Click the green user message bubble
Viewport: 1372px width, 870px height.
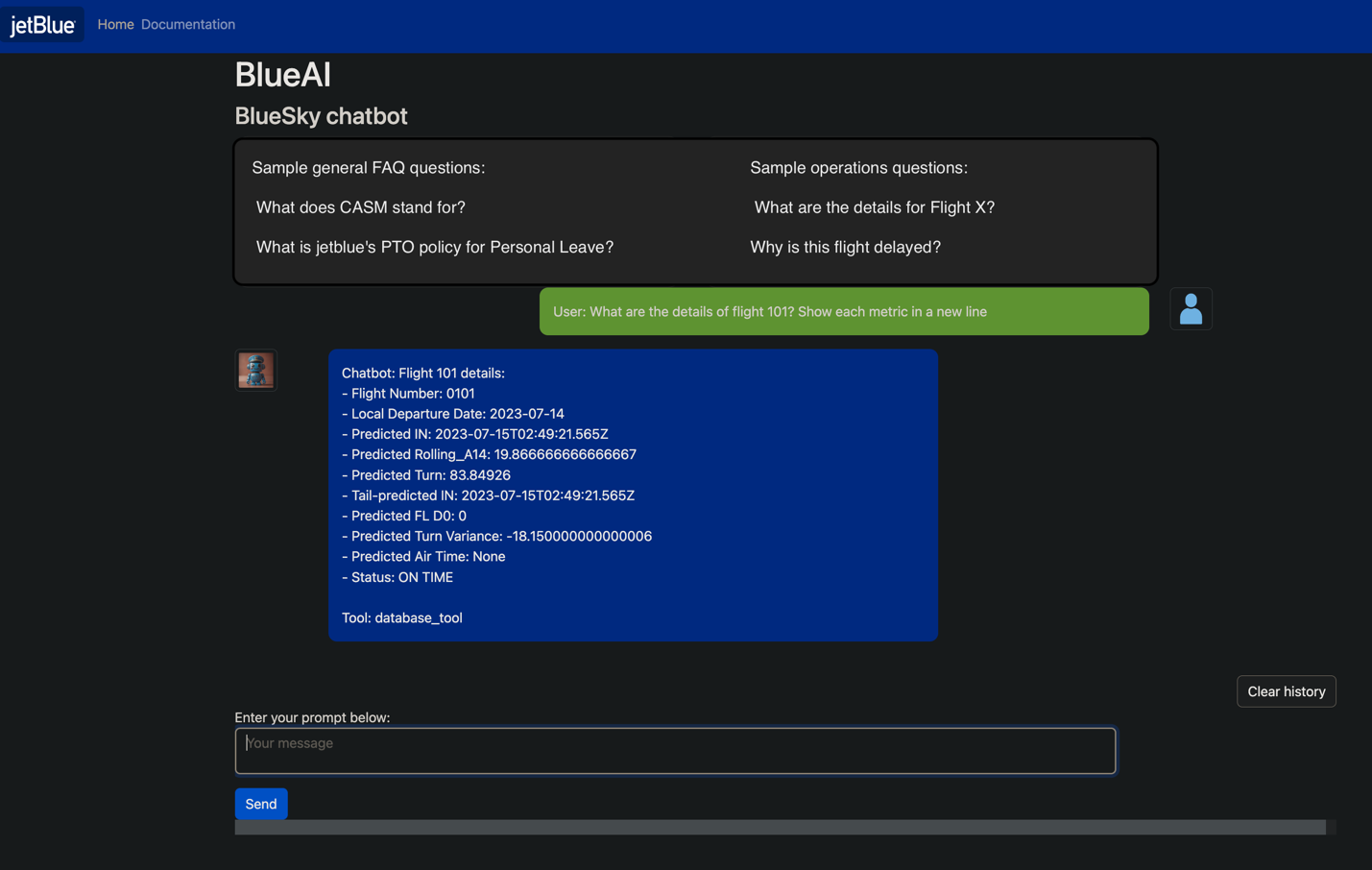(x=844, y=311)
